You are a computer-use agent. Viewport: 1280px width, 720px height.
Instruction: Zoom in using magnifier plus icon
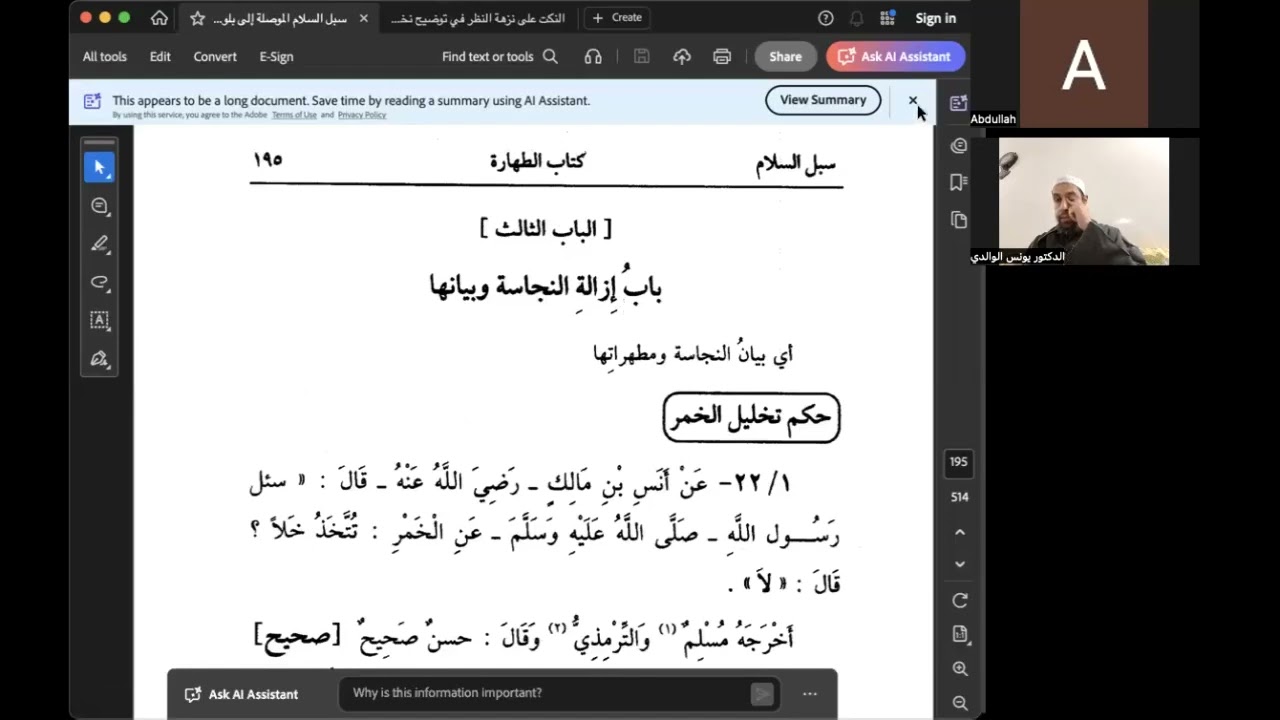[x=960, y=669]
